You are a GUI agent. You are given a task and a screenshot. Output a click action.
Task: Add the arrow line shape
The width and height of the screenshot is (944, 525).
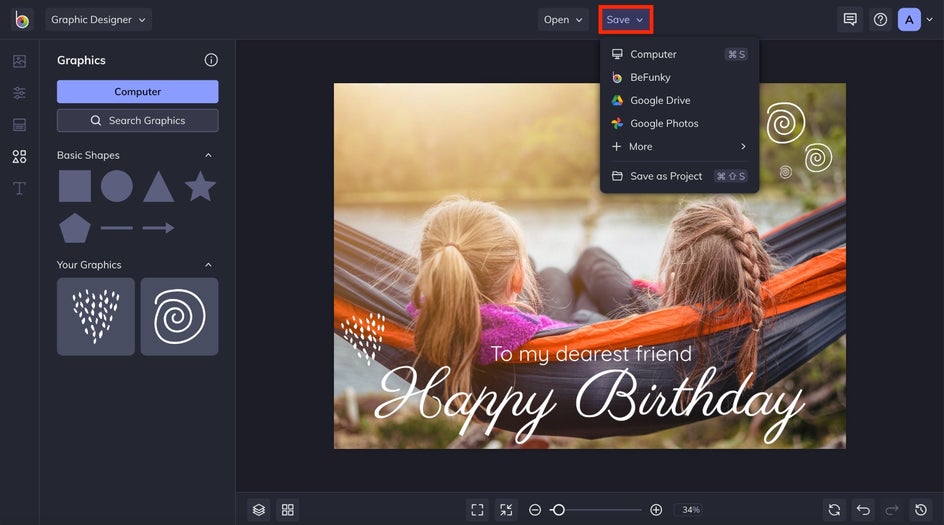coord(158,228)
